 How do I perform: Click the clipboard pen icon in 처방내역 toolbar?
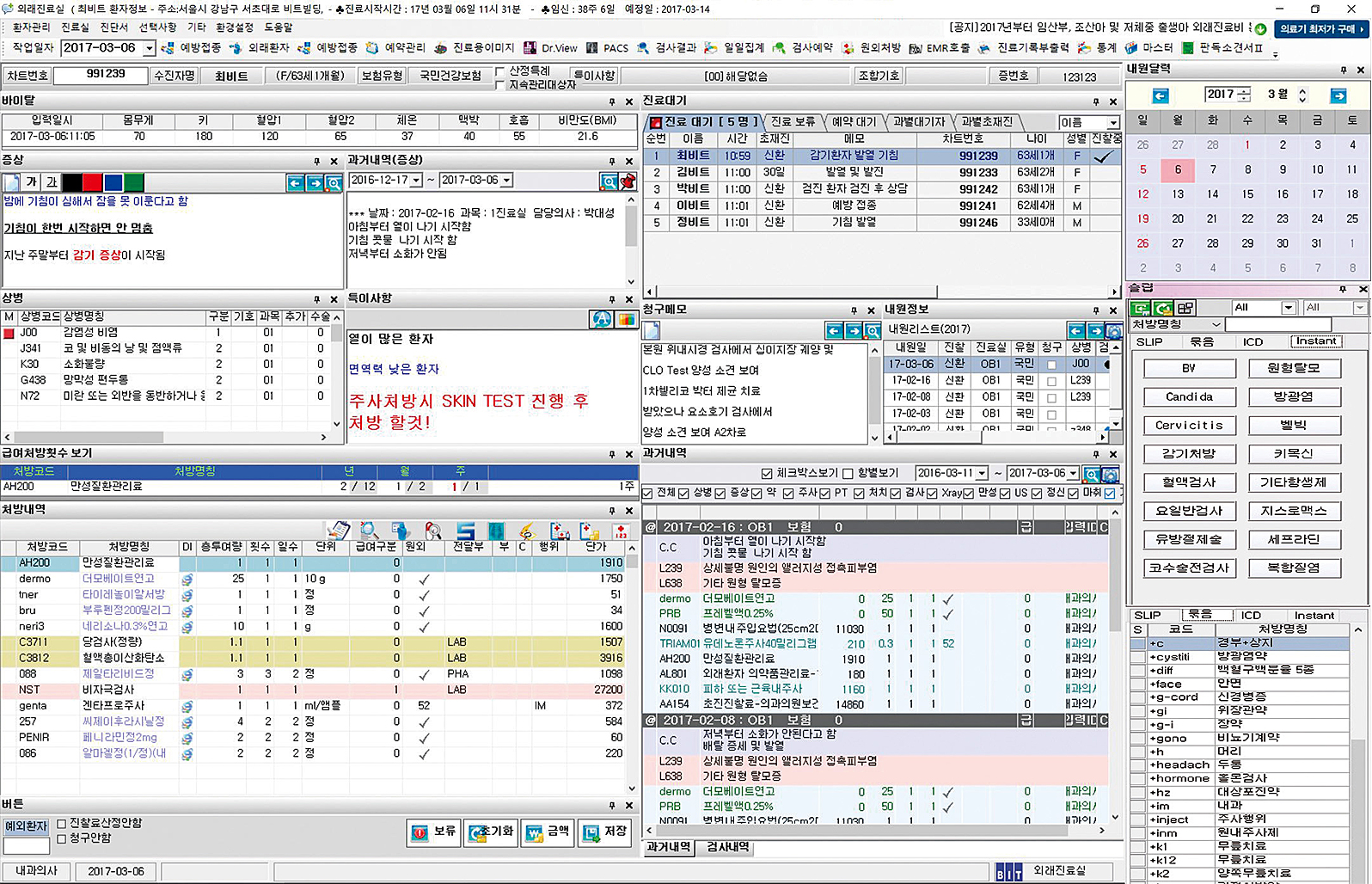tap(338, 531)
